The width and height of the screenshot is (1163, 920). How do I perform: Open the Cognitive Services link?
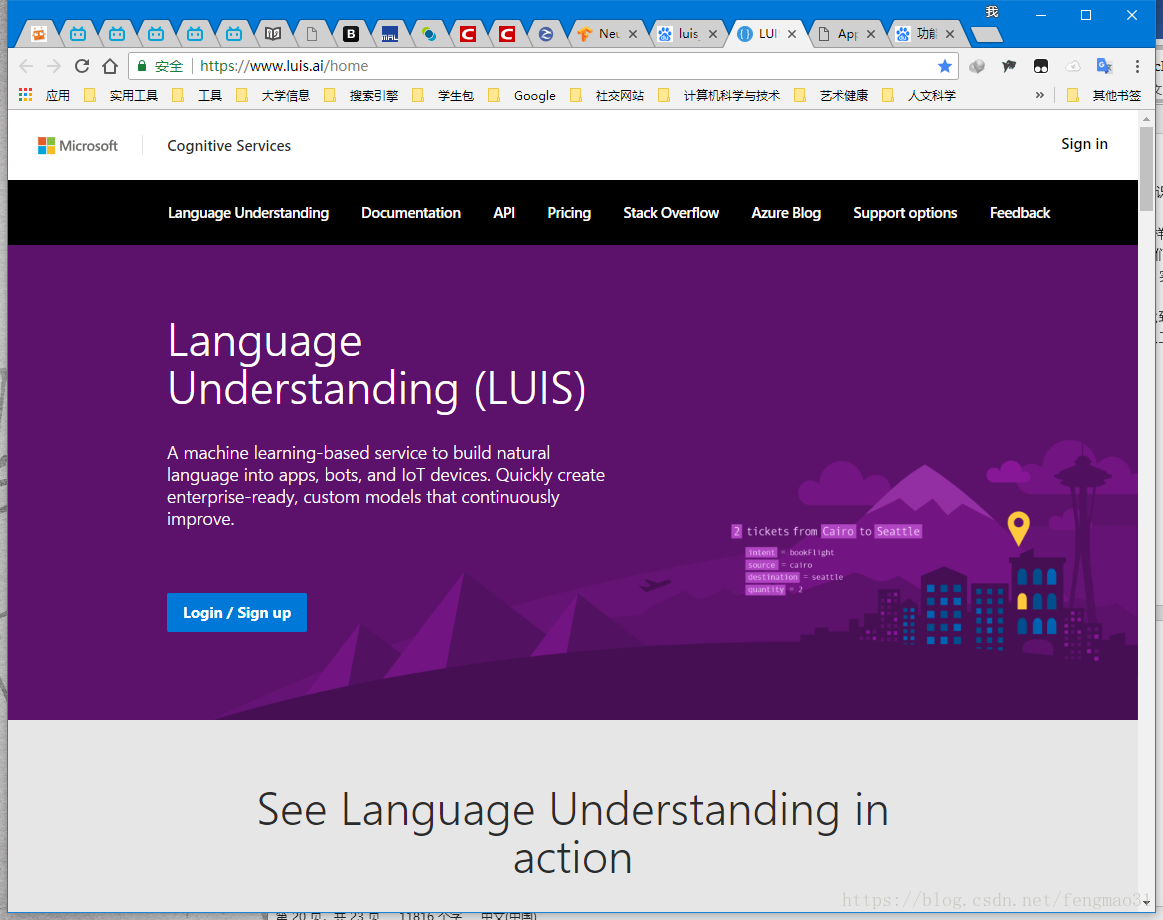click(228, 146)
